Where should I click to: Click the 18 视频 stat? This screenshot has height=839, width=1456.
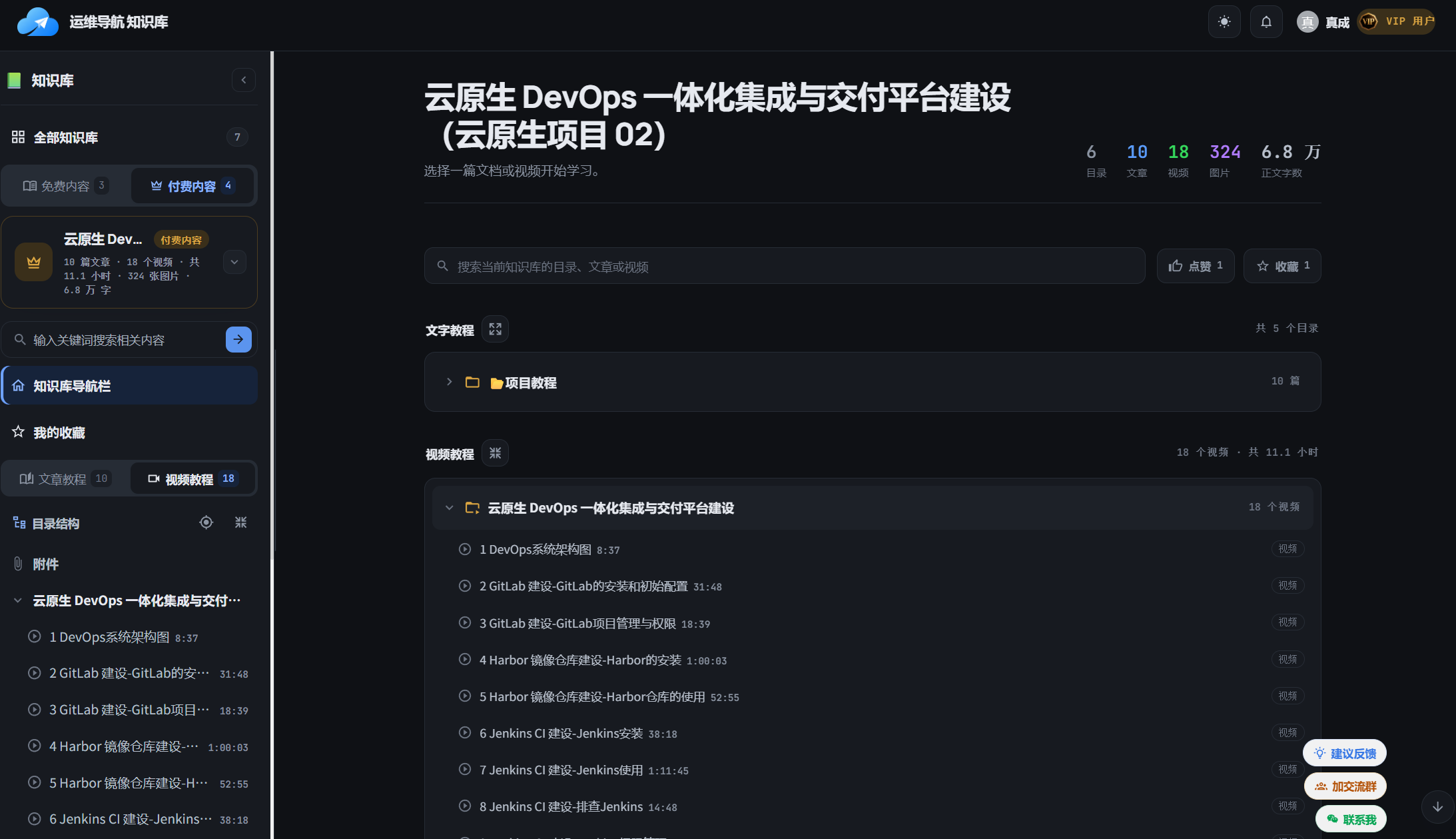tap(1178, 161)
